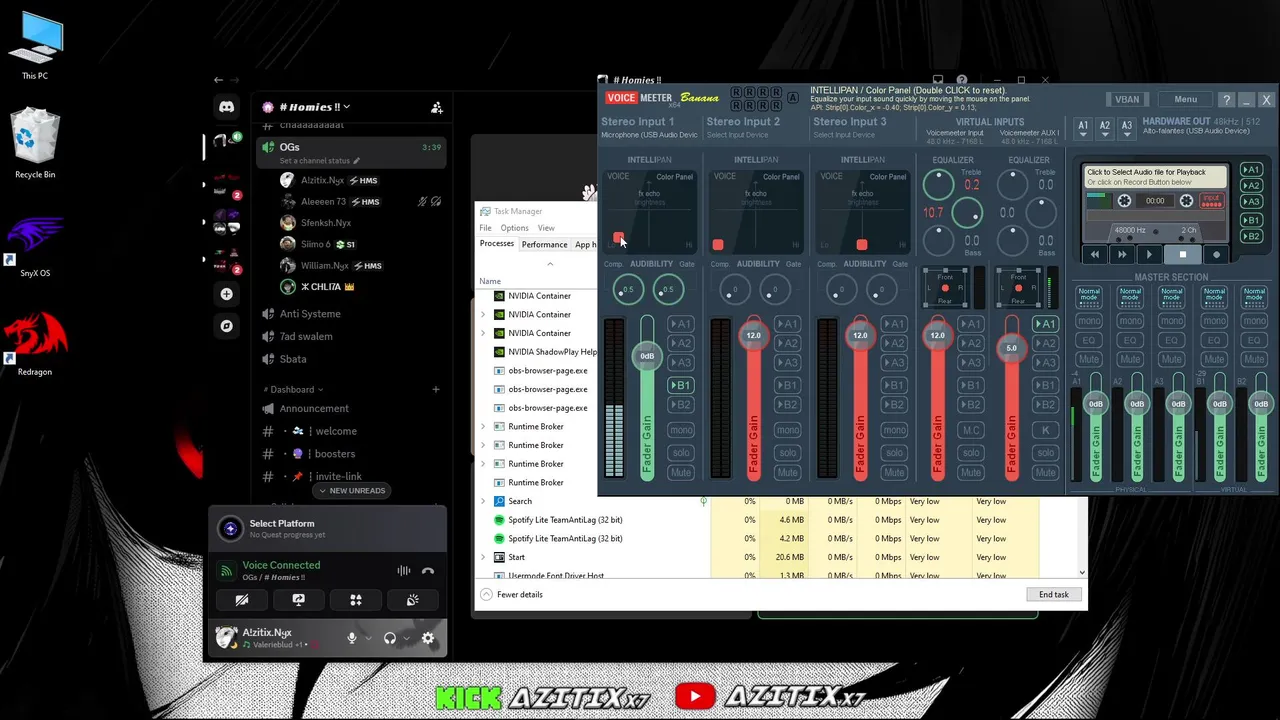
Task: Open Discord soundboard button
Action: 412,600
